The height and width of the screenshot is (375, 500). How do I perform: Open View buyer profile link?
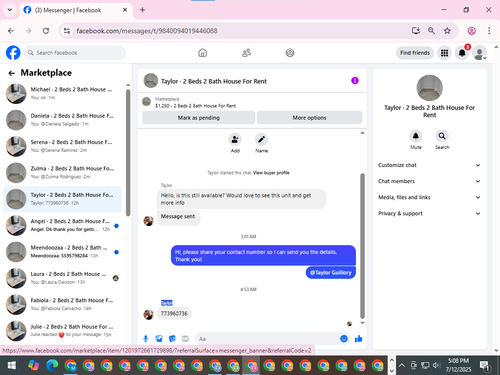coord(271,173)
